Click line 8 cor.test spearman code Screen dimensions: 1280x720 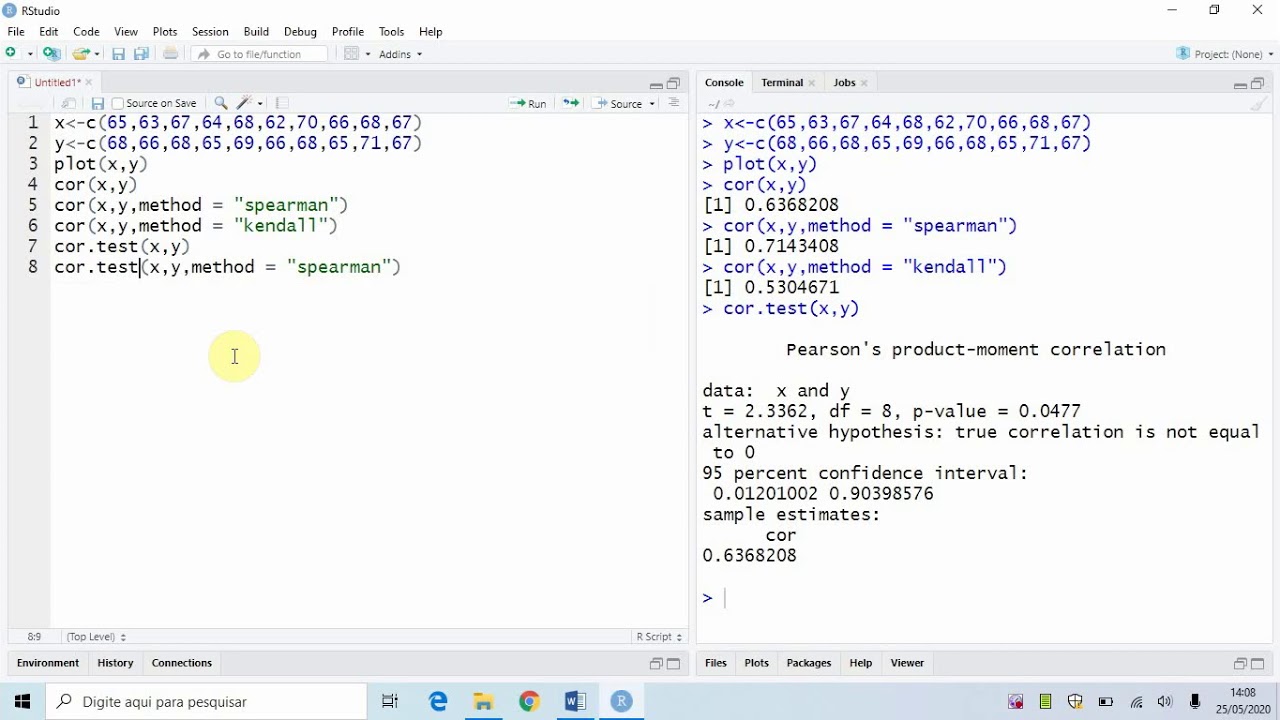[227, 267]
